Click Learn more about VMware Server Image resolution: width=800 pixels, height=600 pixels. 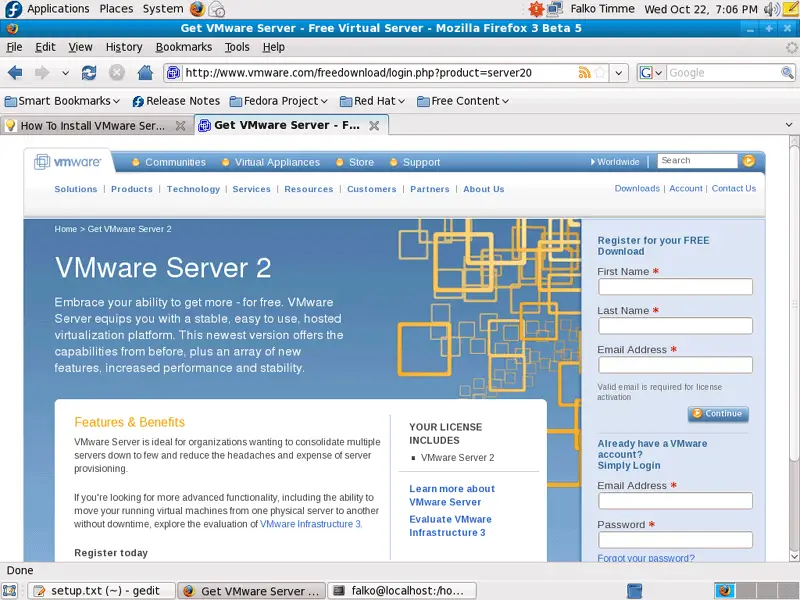click(452, 495)
